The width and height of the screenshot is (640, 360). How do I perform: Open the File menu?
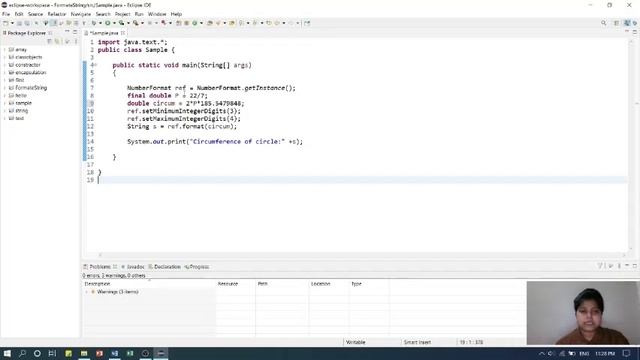6,14
